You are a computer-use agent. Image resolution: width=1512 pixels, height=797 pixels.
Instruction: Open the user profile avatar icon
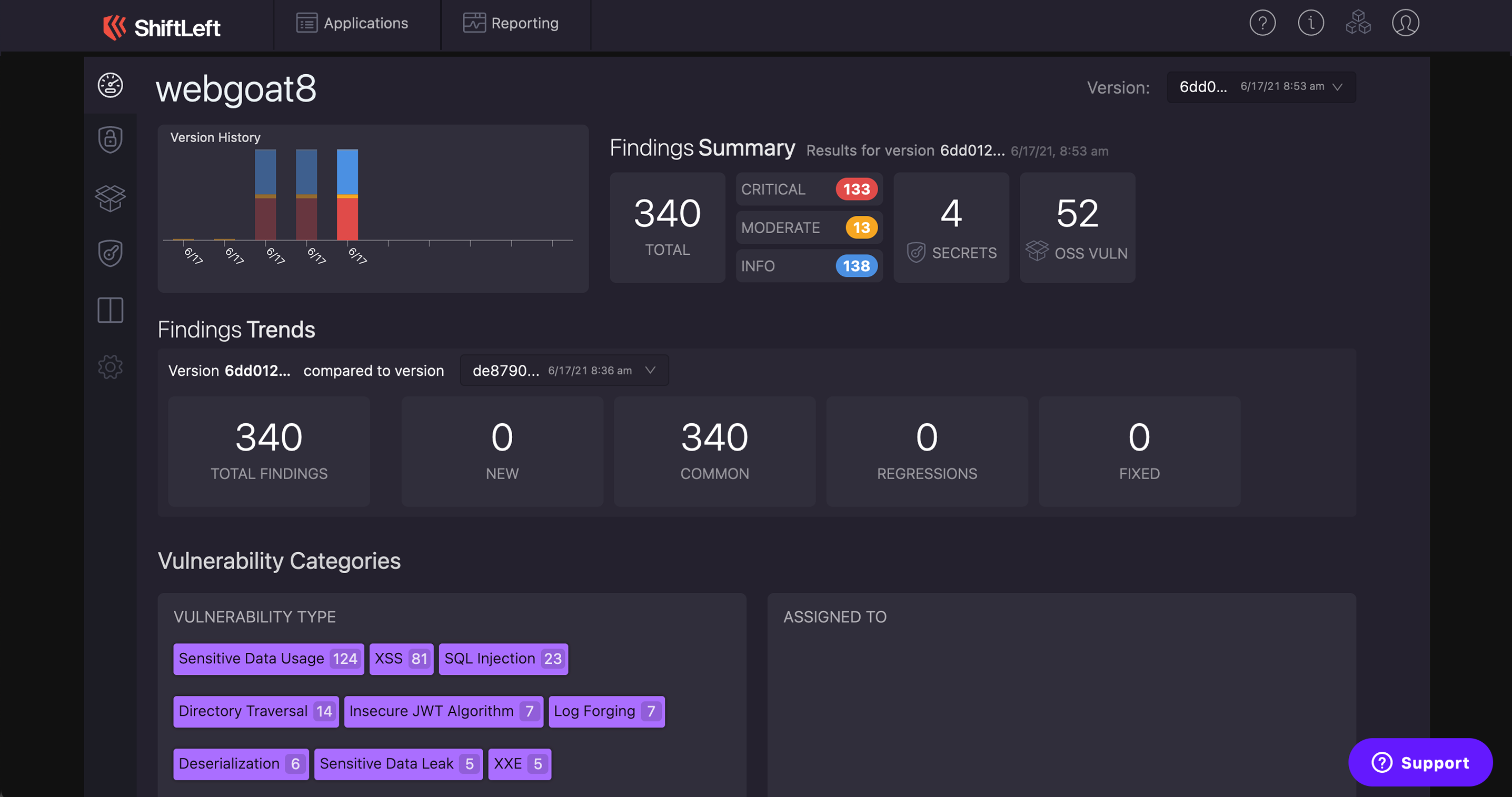coord(1405,24)
